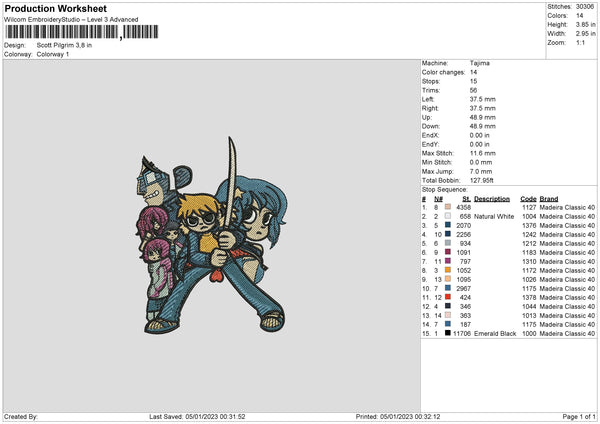Click the thread code "1044"
The width and height of the screenshot is (600, 424).
[x=529, y=307]
